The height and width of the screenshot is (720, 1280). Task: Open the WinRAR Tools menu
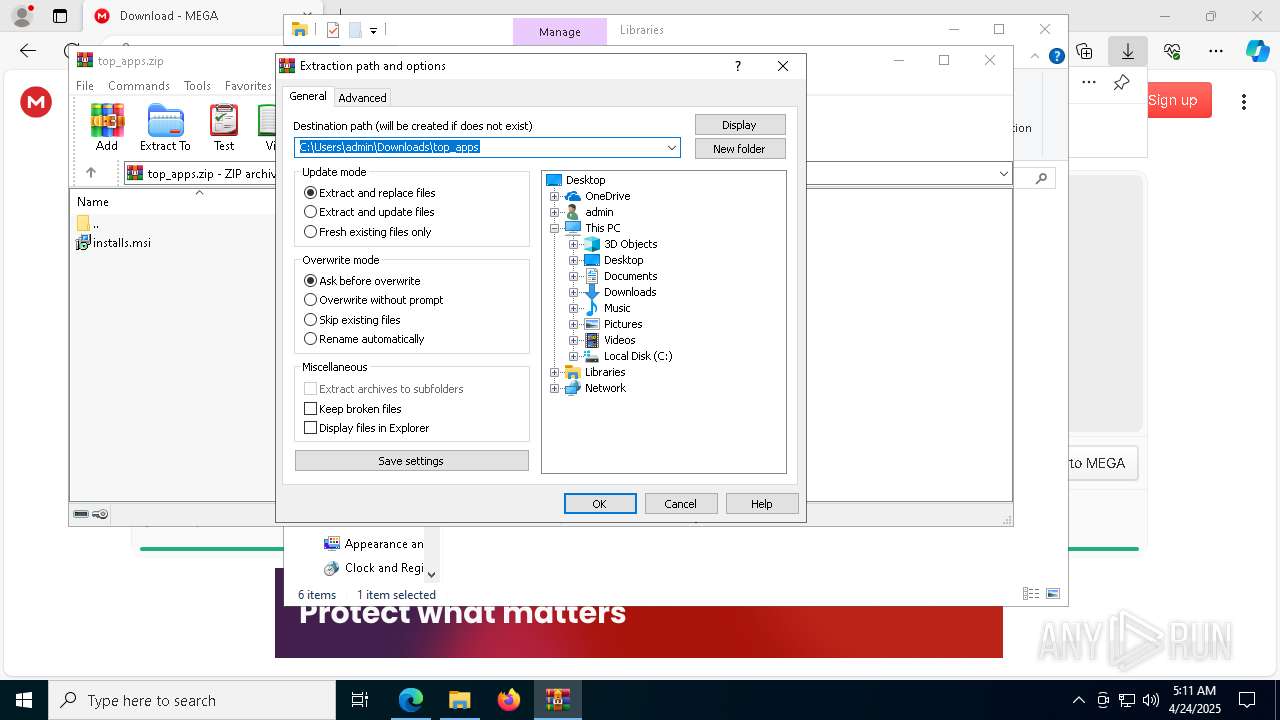[x=197, y=86]
